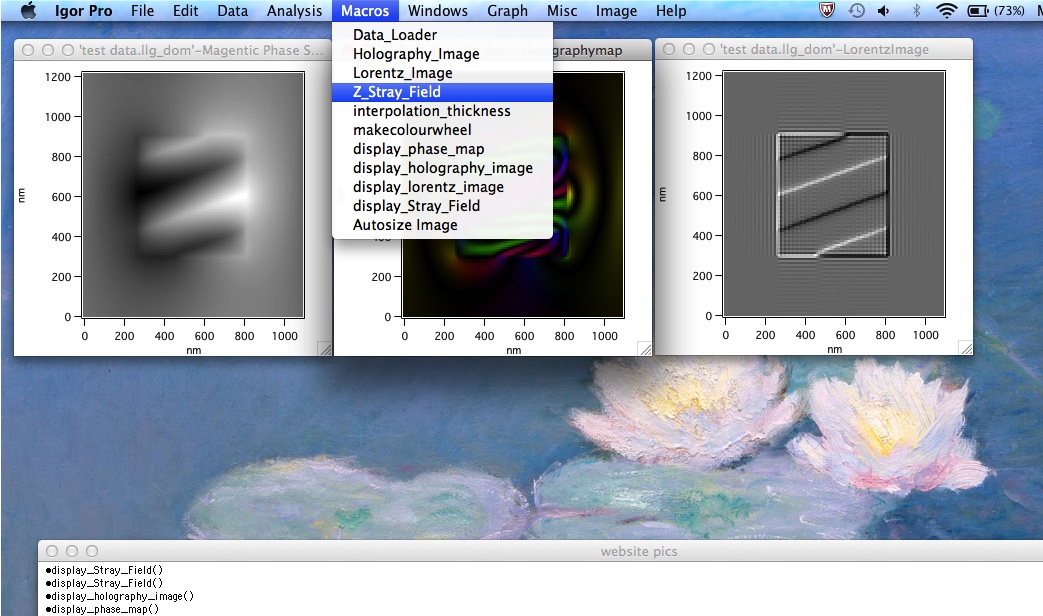Open the Apple menu icon
Screen dimensions: 1043x616
coord(28,11)
